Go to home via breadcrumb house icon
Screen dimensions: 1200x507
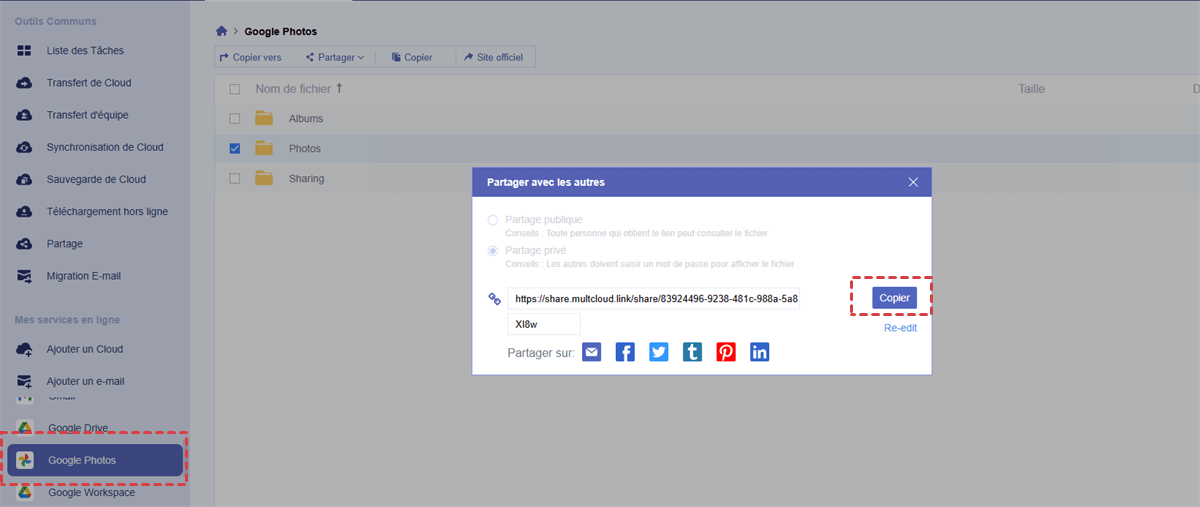tap(222, 32)
